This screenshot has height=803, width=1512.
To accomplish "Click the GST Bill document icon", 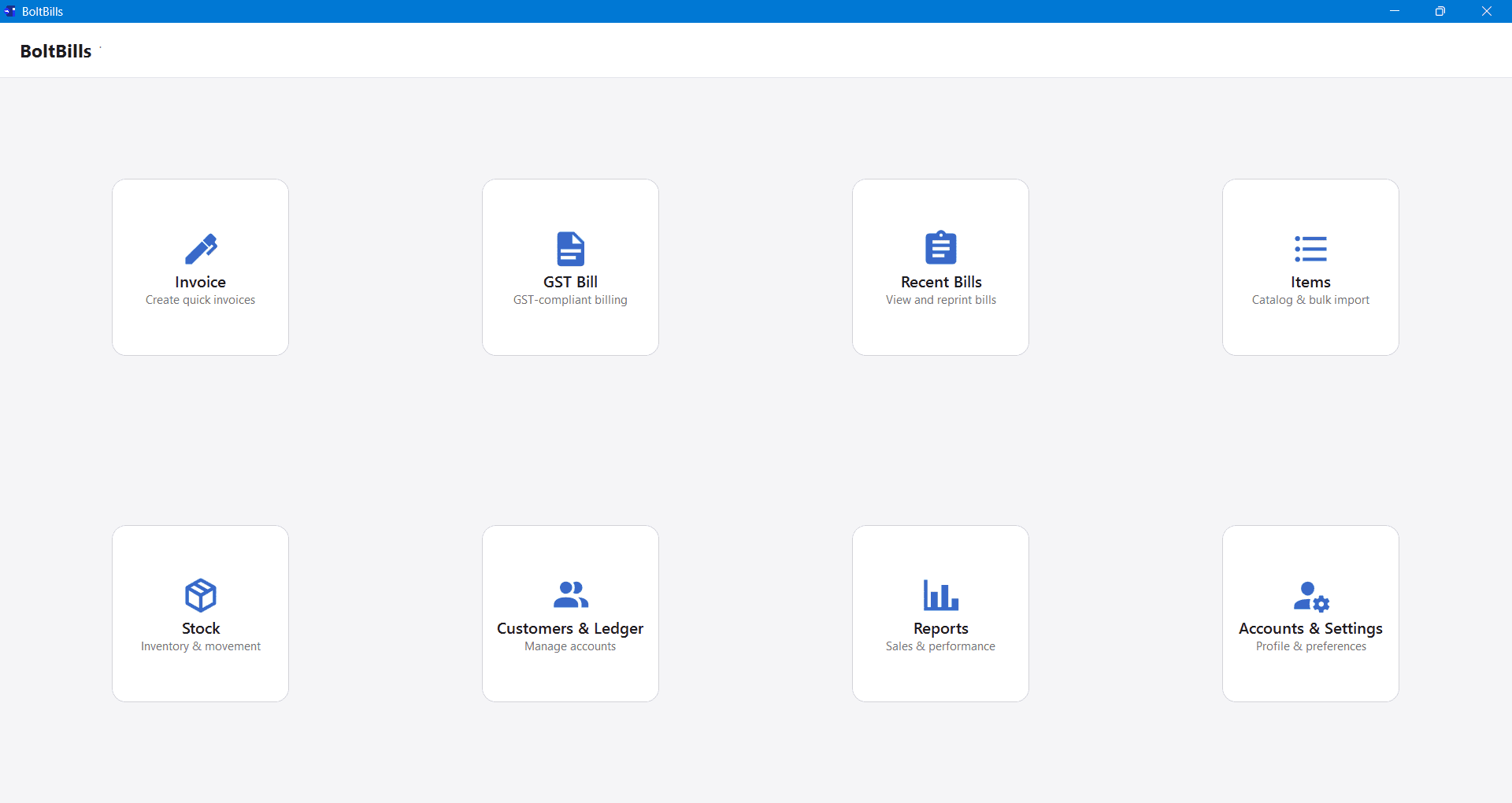I will [x=570, y=248].
